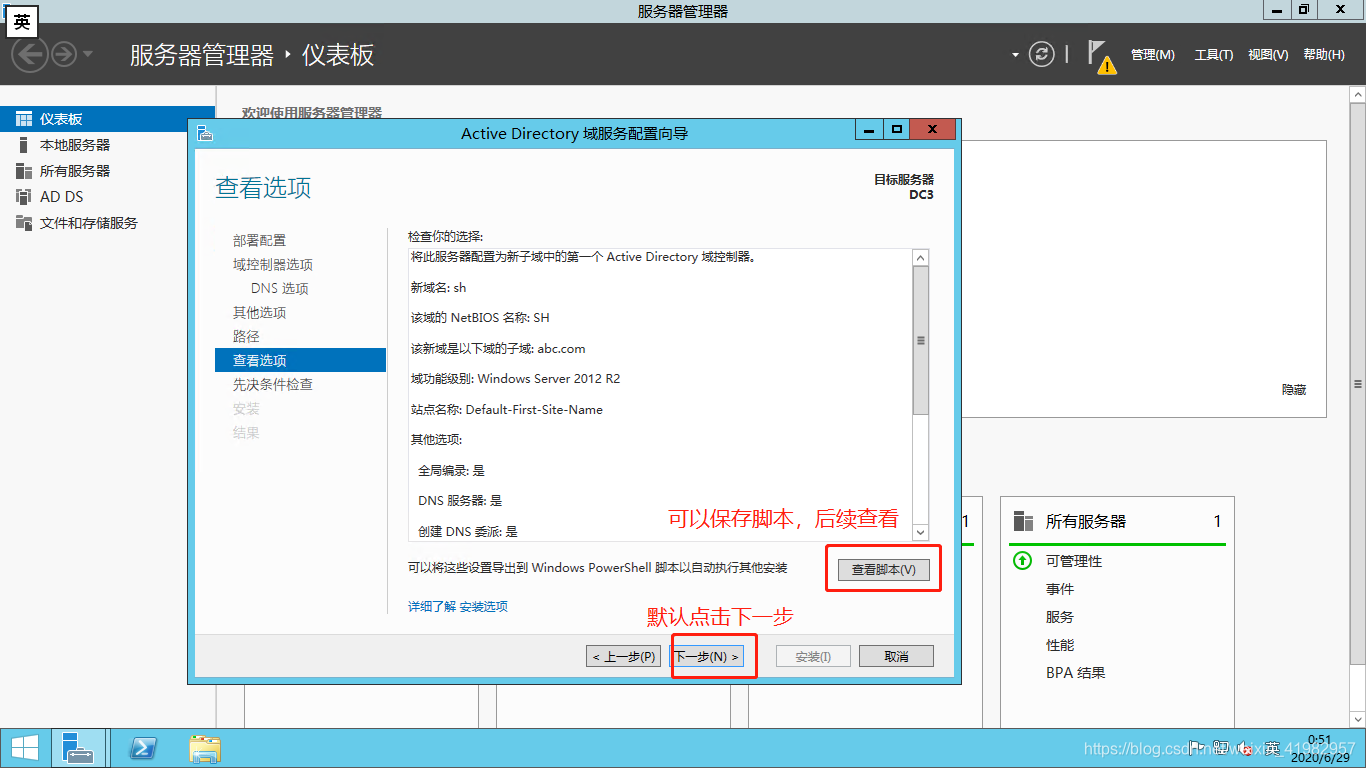Click the 查看脚本(V) button
This screenshot has width=1366, height=768.
[x=884, y=570]
